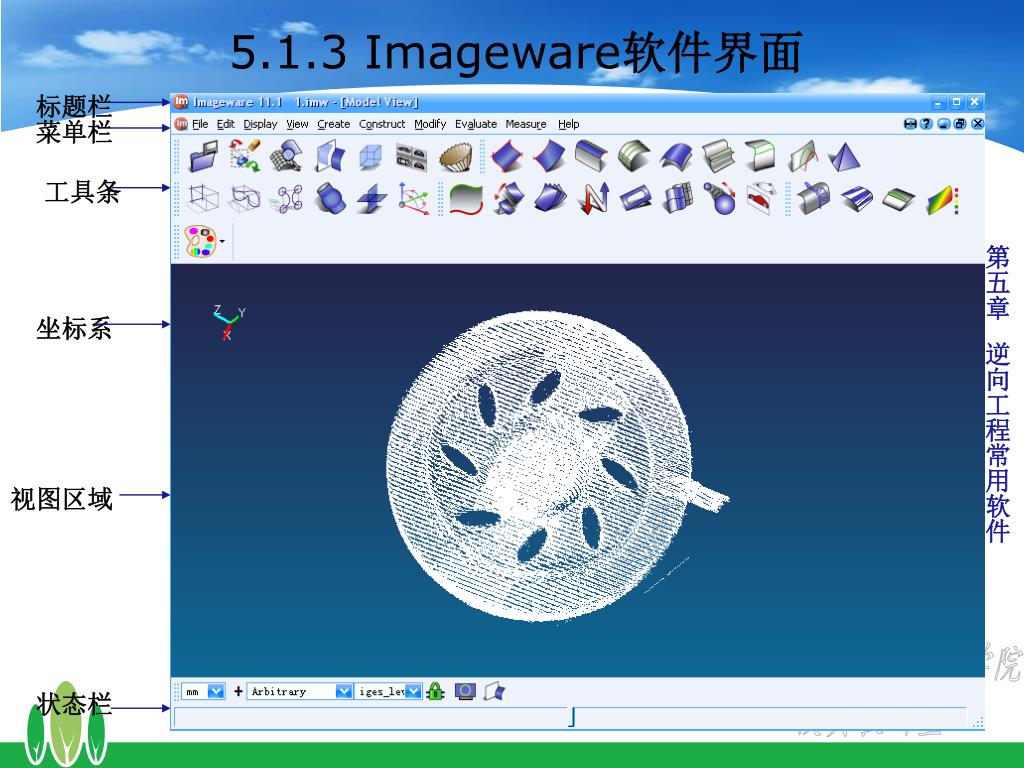Click the Imageware title bar text
The width and height of the screenshot is (1024, 768).
306,102
